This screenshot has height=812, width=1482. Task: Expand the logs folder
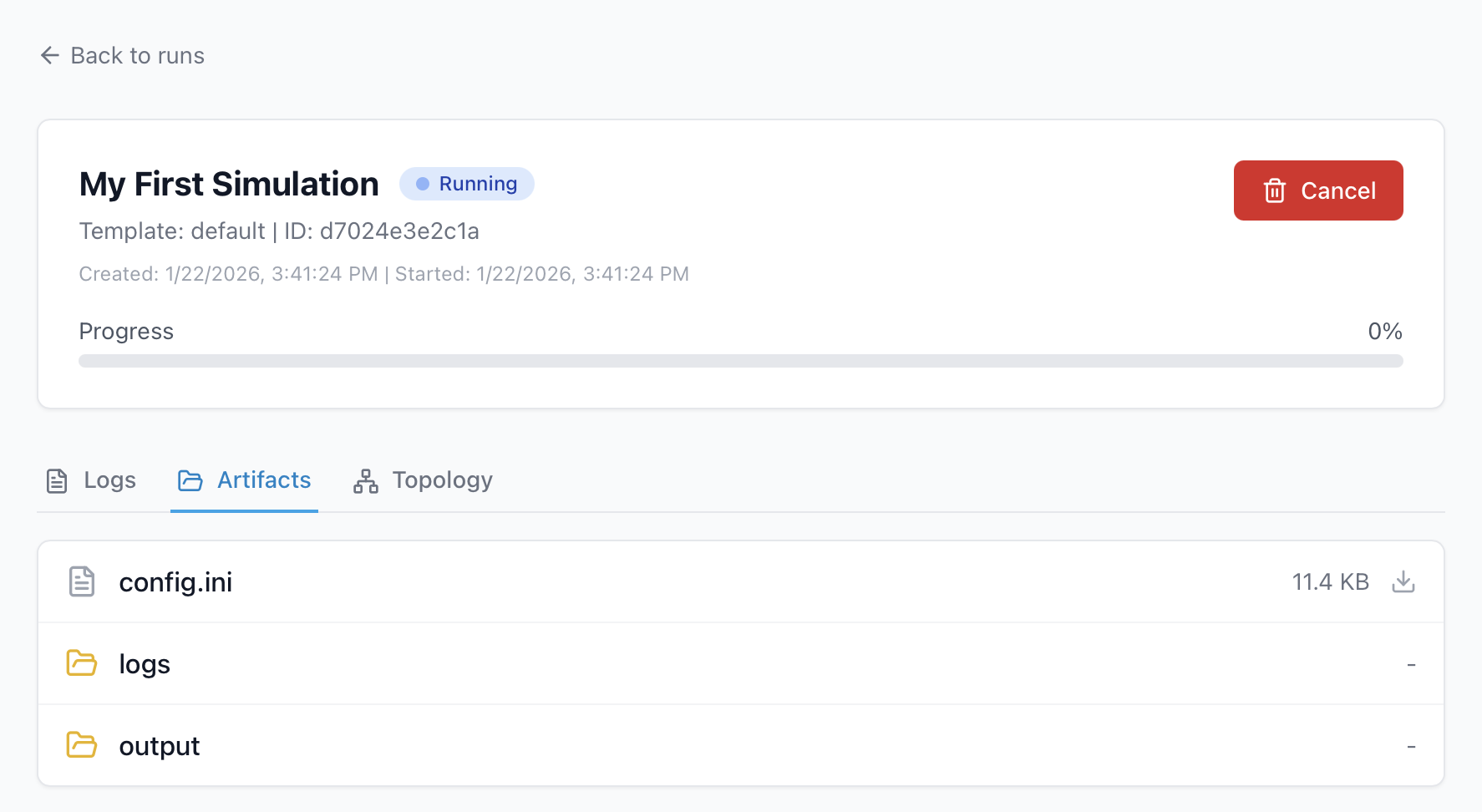145,664
